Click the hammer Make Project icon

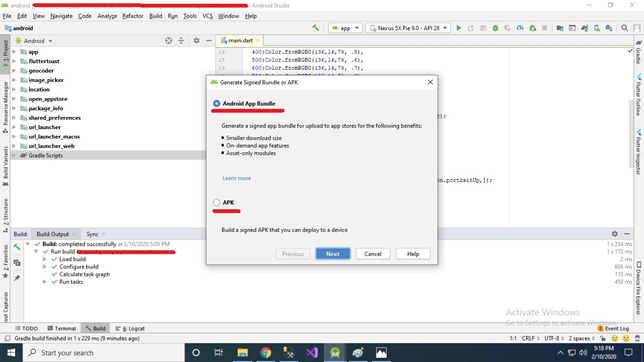pyautogui.click(x=315, y=28)
